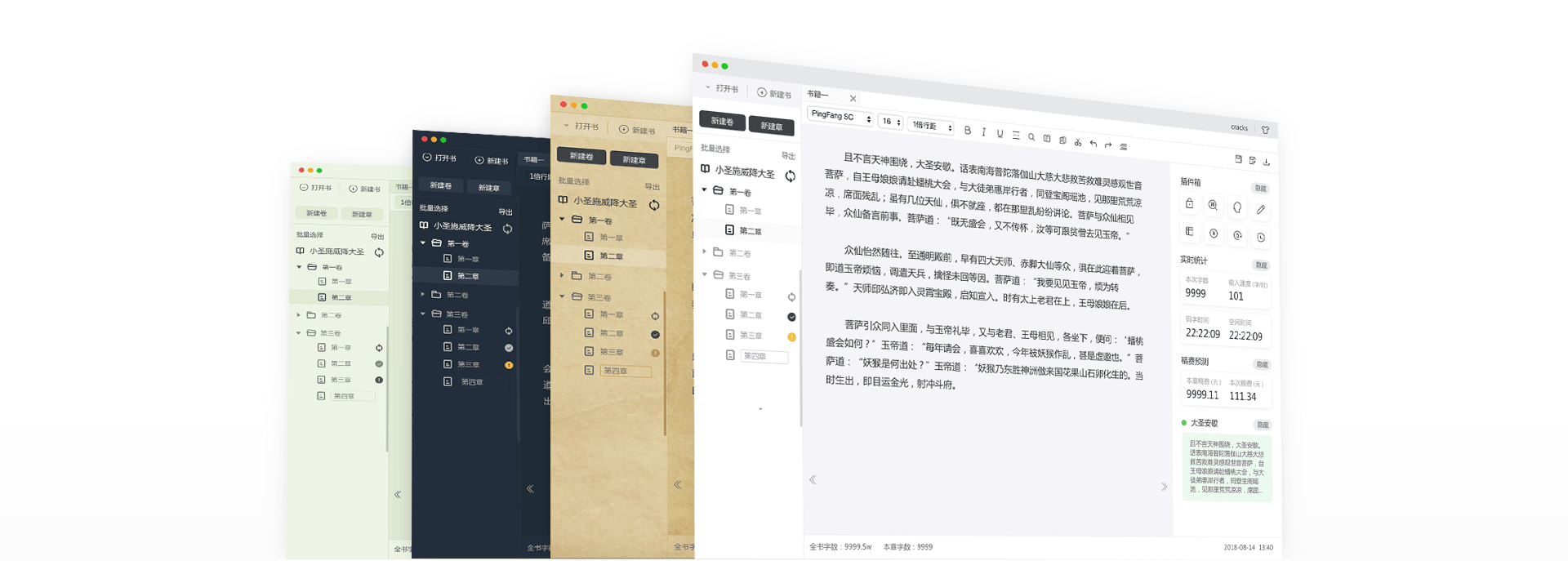Collapse 第三卷 in the white window tree
This screenshot has height=561, width=1568.
705,274
